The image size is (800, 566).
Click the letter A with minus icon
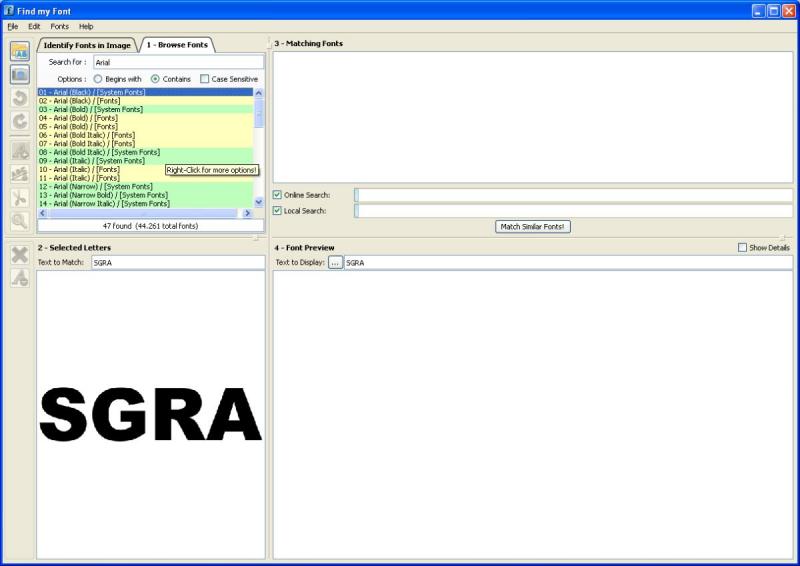click(x=20, y=278)
